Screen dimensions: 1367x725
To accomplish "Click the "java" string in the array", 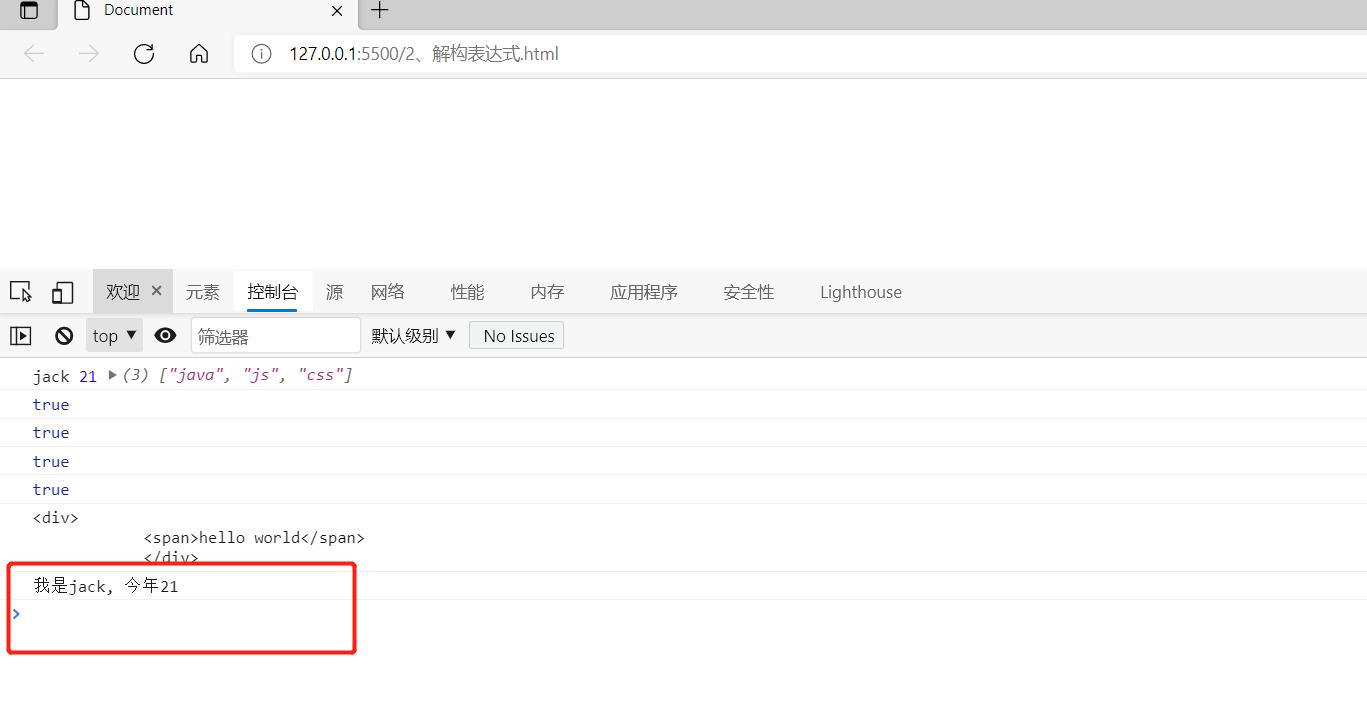I will (196, 375).
